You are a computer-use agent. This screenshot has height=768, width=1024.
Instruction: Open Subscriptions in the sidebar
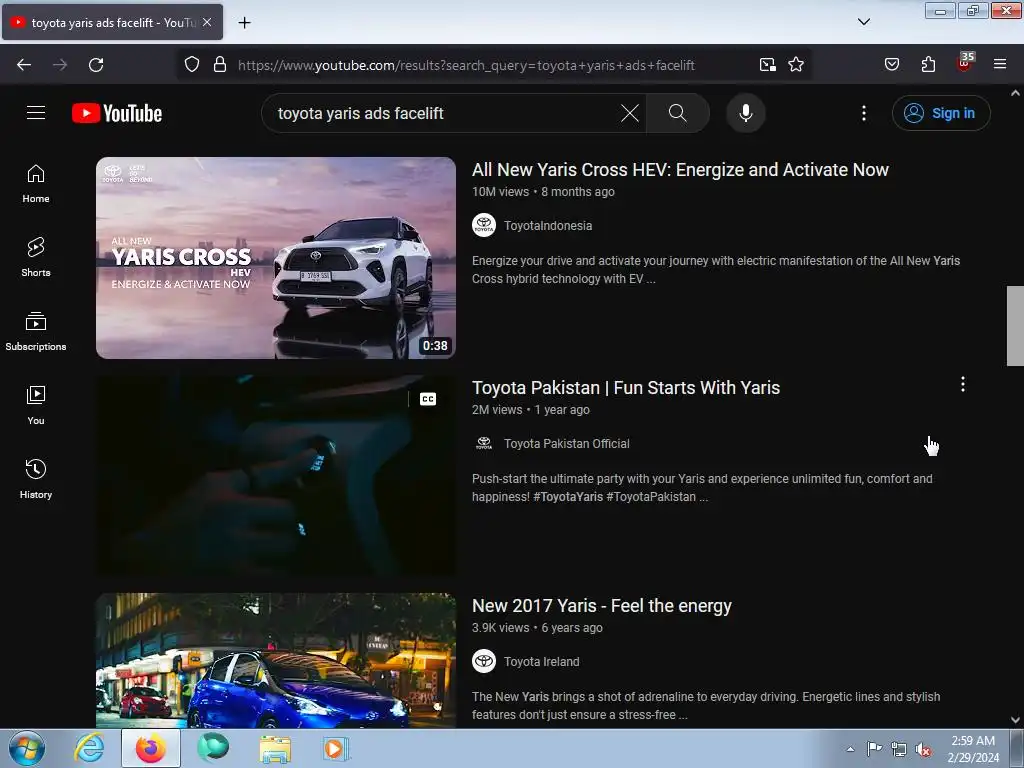(36, 331)
